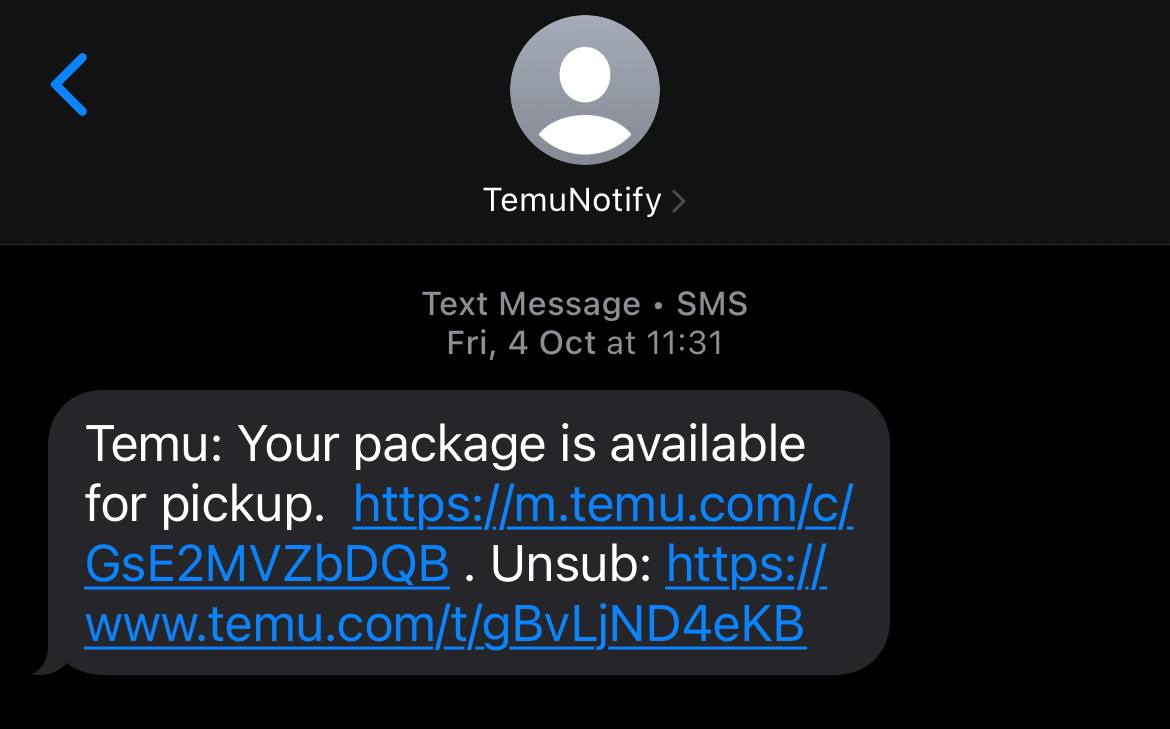The image size is (1170, 729).
Task: Tap the blue back chevron
Action: coord(69,85)
